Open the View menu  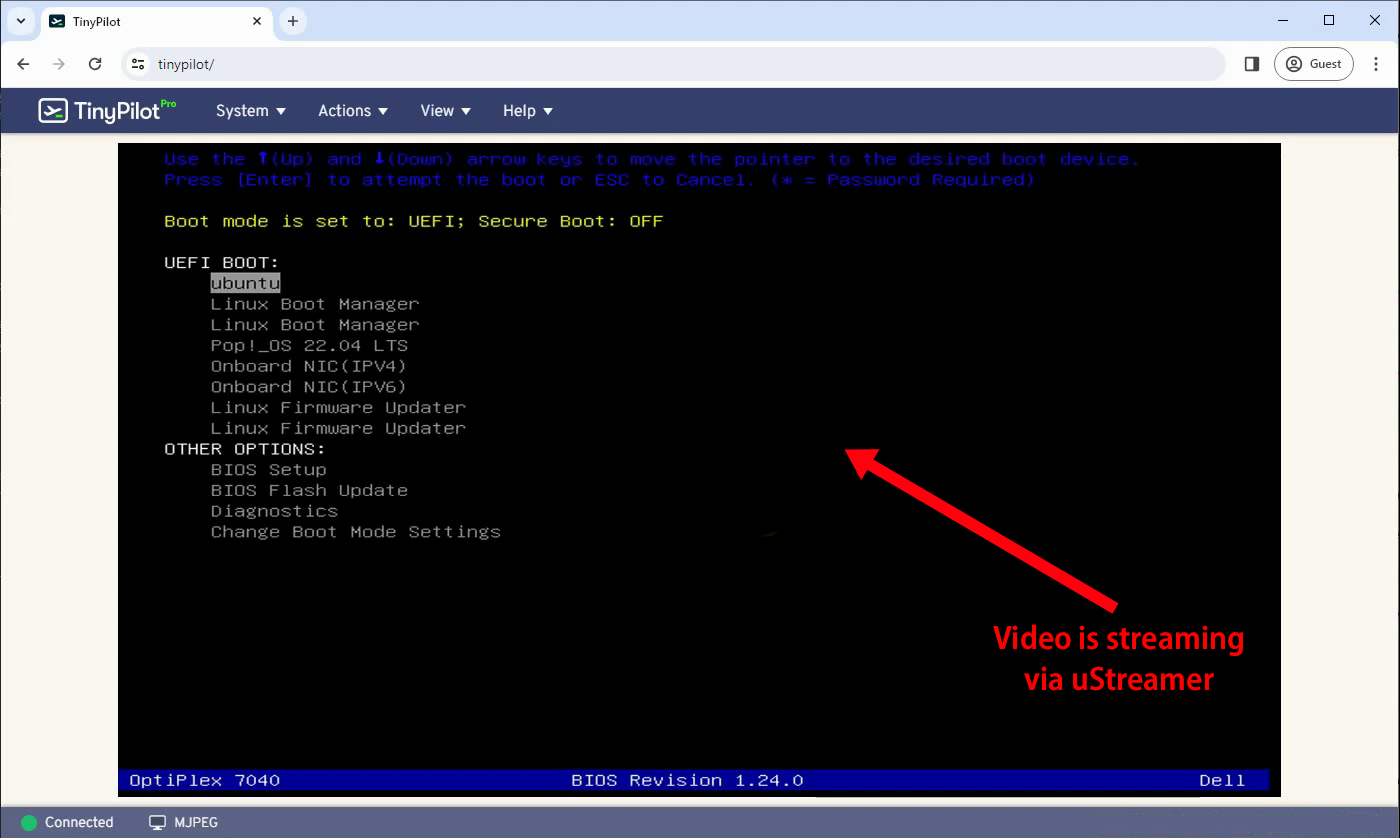click(x=445, y=111)
